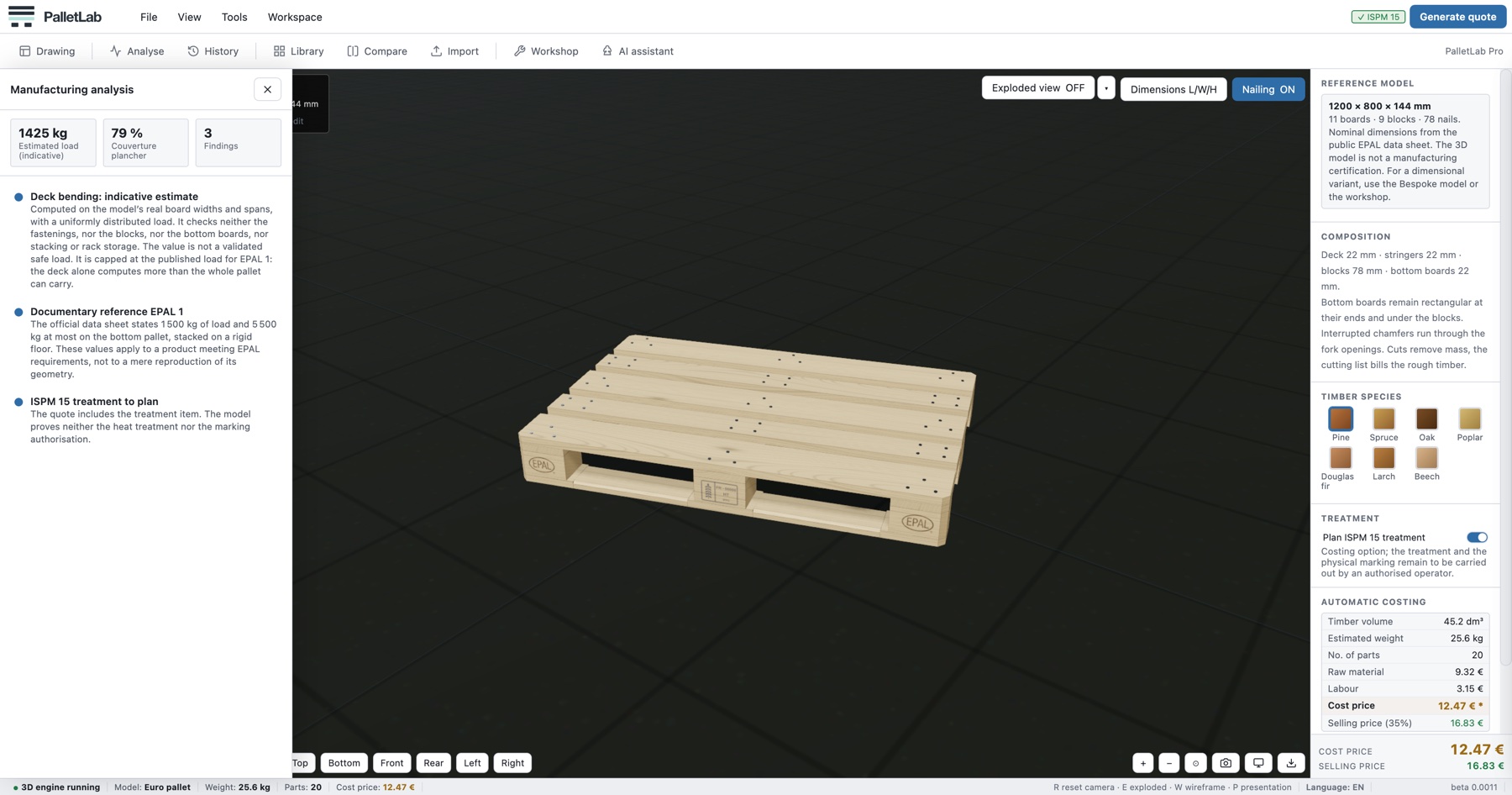The height and width of the screenshot is (795, 1512).
Task: Close the Manufacturing analysis panel
Action: [267, 89]
